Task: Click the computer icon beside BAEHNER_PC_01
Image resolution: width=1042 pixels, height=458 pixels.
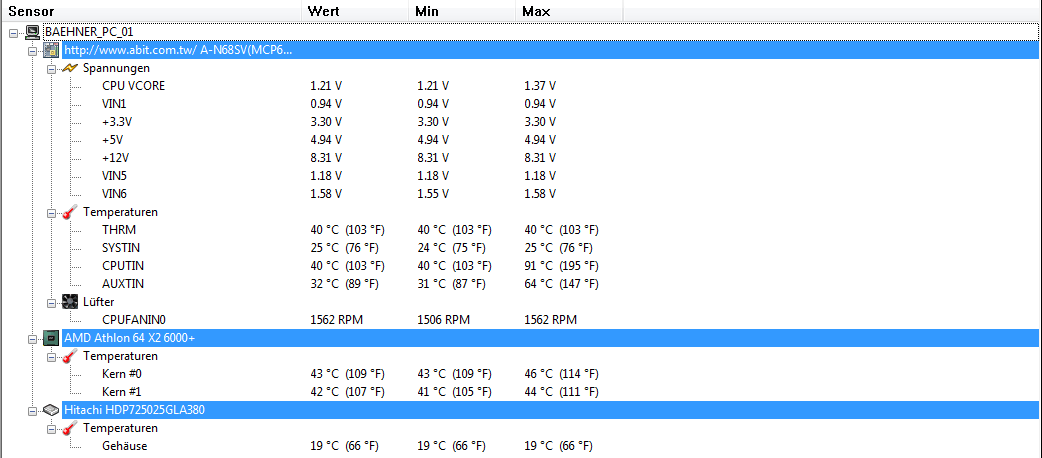Action: (33, 32)
